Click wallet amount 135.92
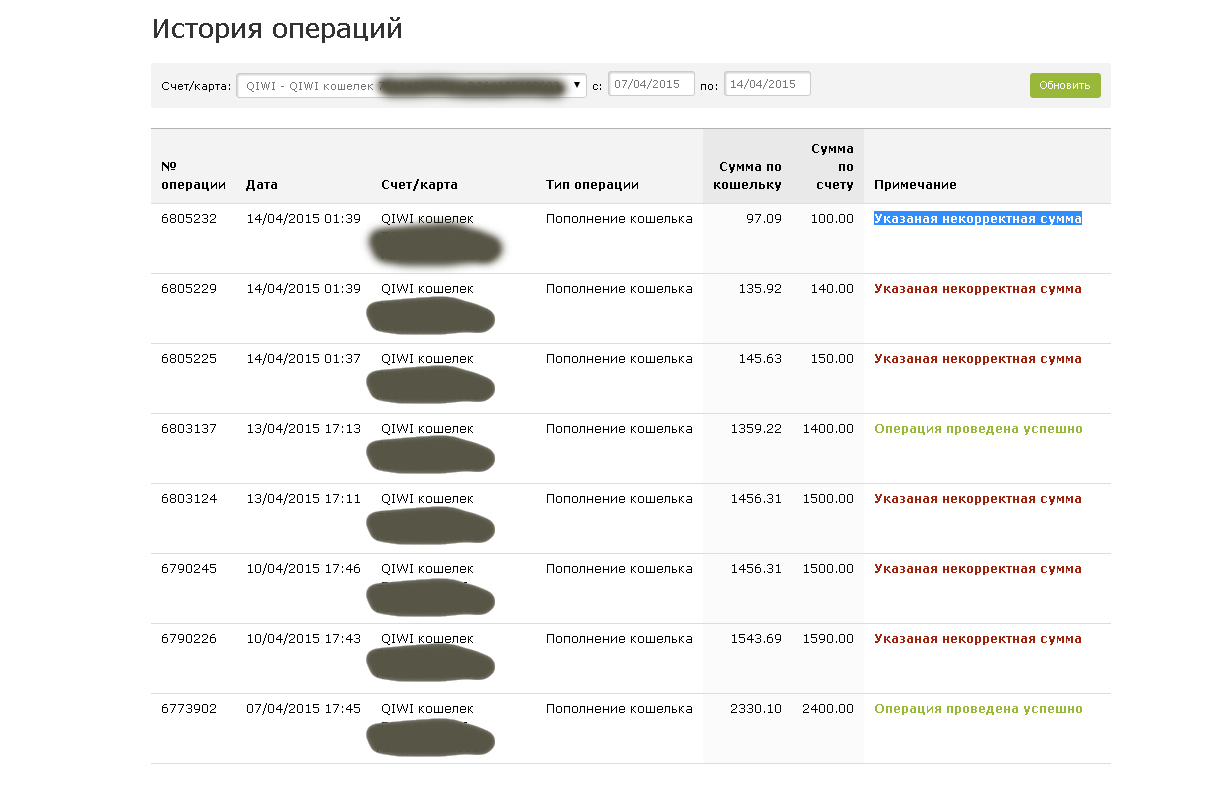Viewport: 1206px width, 788px height. click(760, 288)
